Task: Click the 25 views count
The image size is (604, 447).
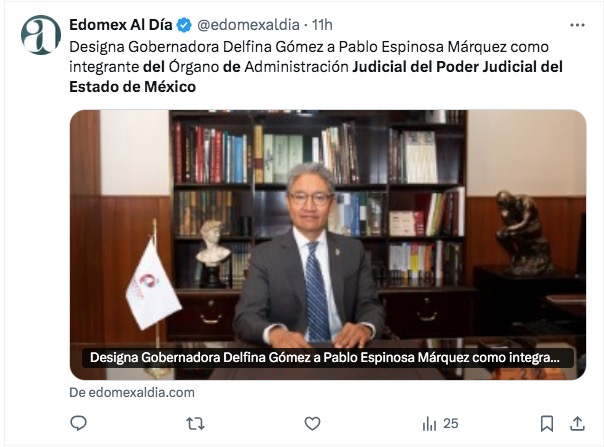Action: [451, 423]
